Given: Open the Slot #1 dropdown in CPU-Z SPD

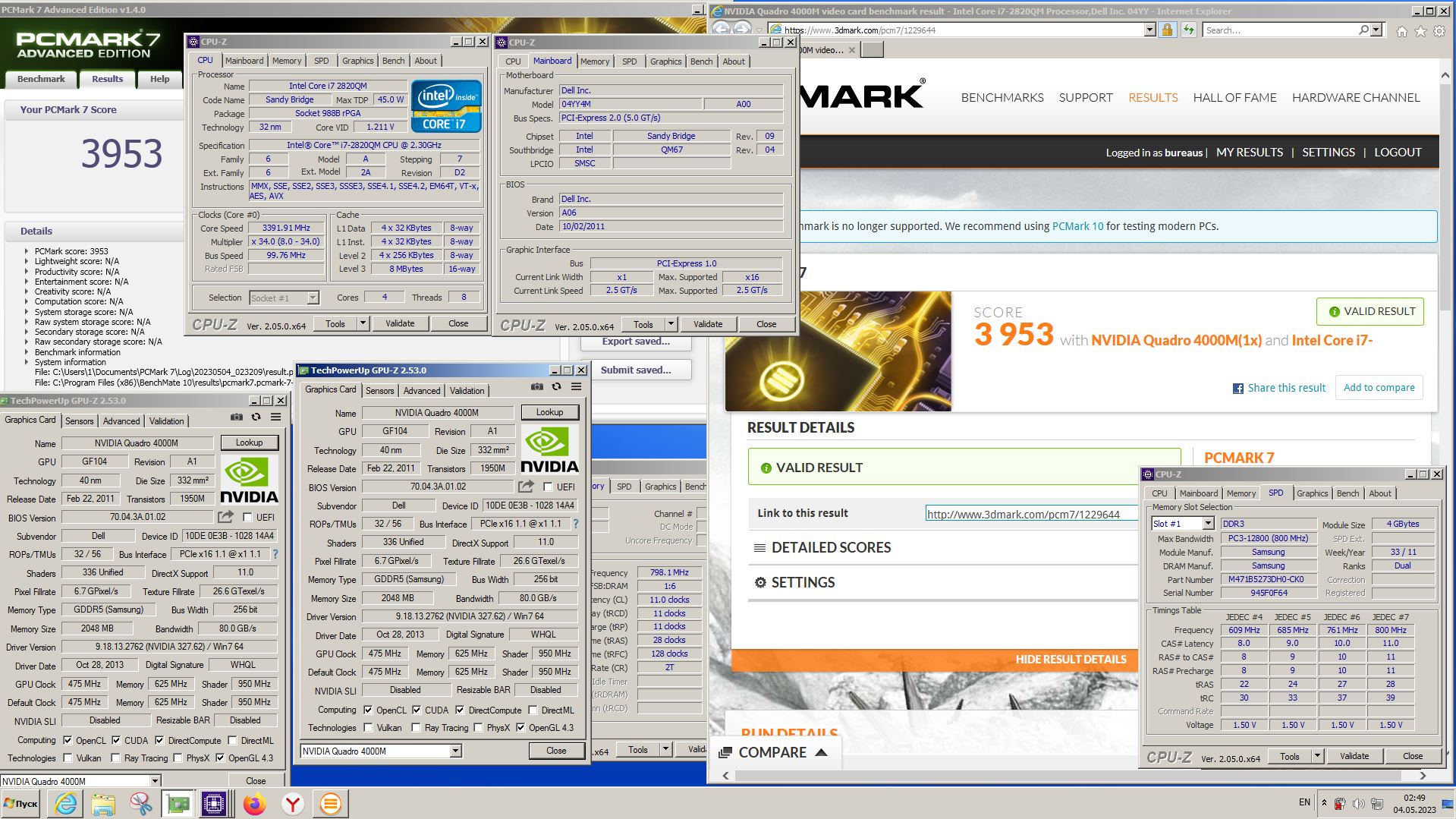Looking at the screenshot, I should pyautogui.click(x=1208, y=524).
